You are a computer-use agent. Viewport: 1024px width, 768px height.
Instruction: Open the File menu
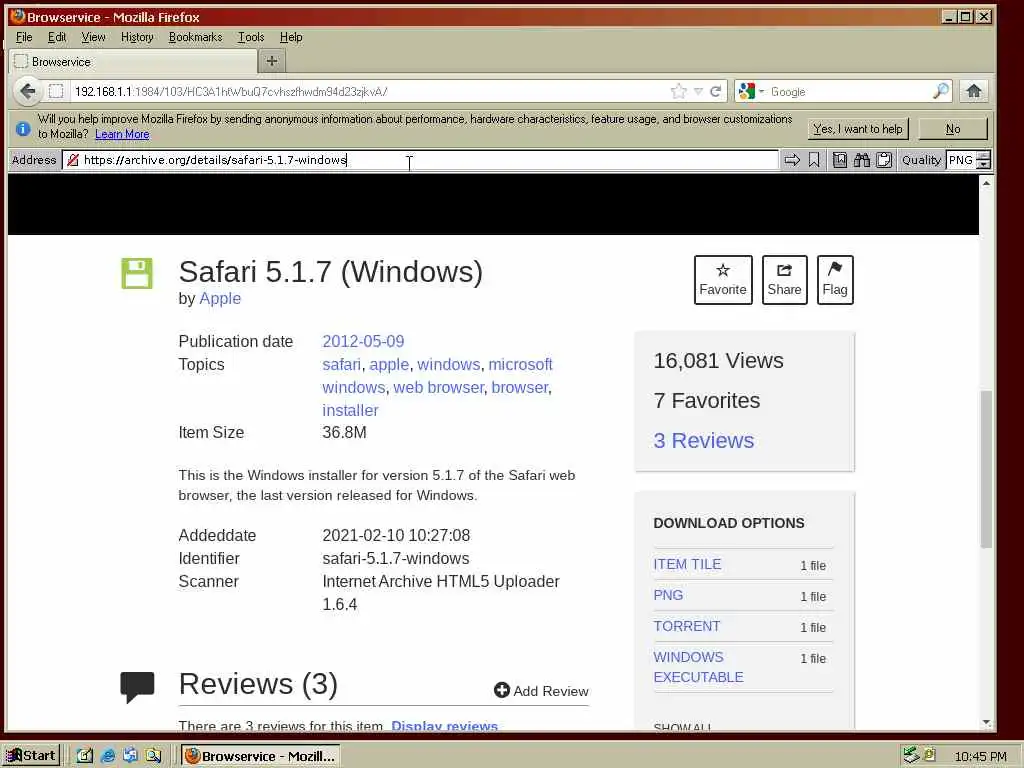pyautogui.click(x=24, y=37)
